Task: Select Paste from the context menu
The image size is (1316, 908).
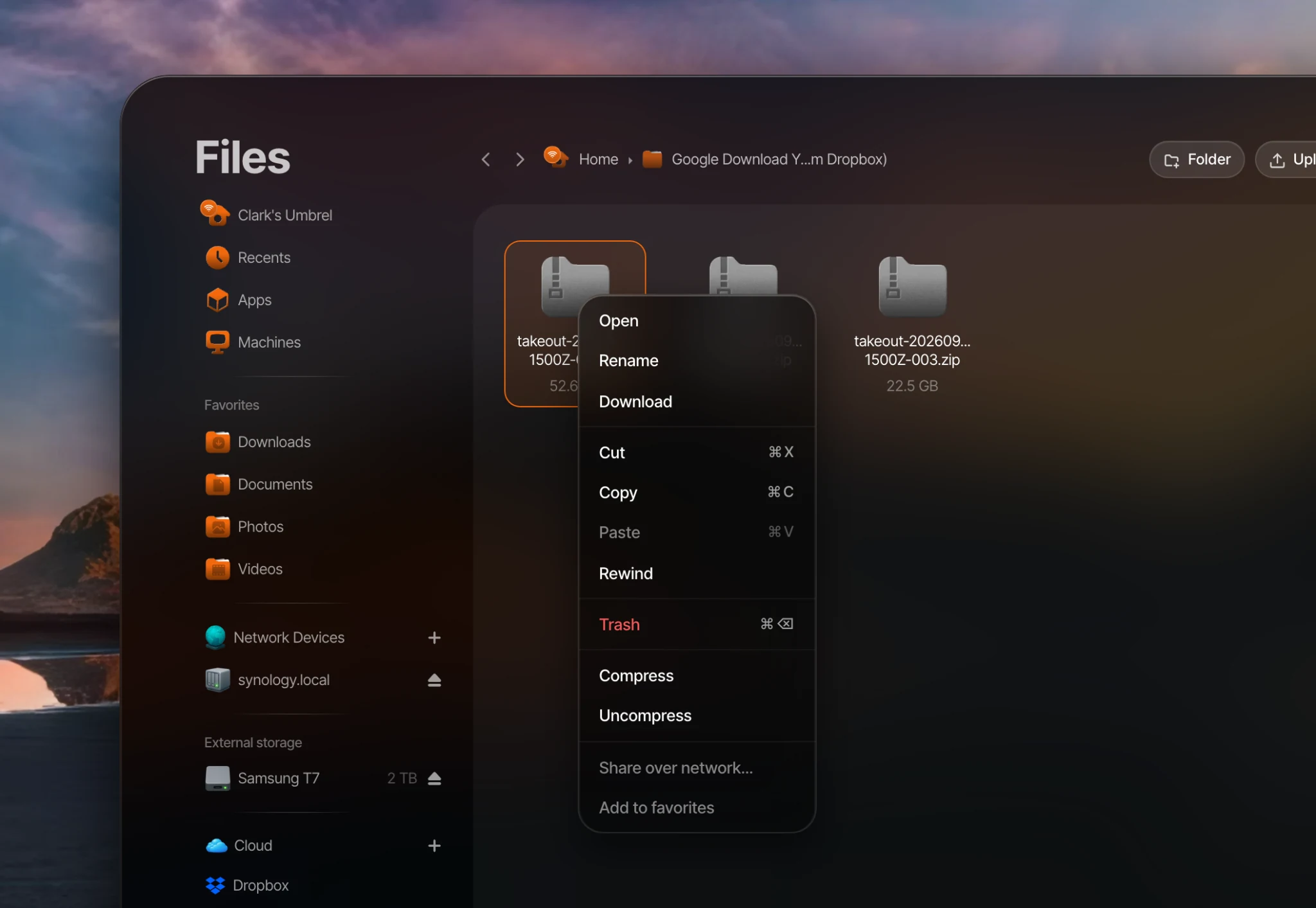Action: click(x=697, y=532)
